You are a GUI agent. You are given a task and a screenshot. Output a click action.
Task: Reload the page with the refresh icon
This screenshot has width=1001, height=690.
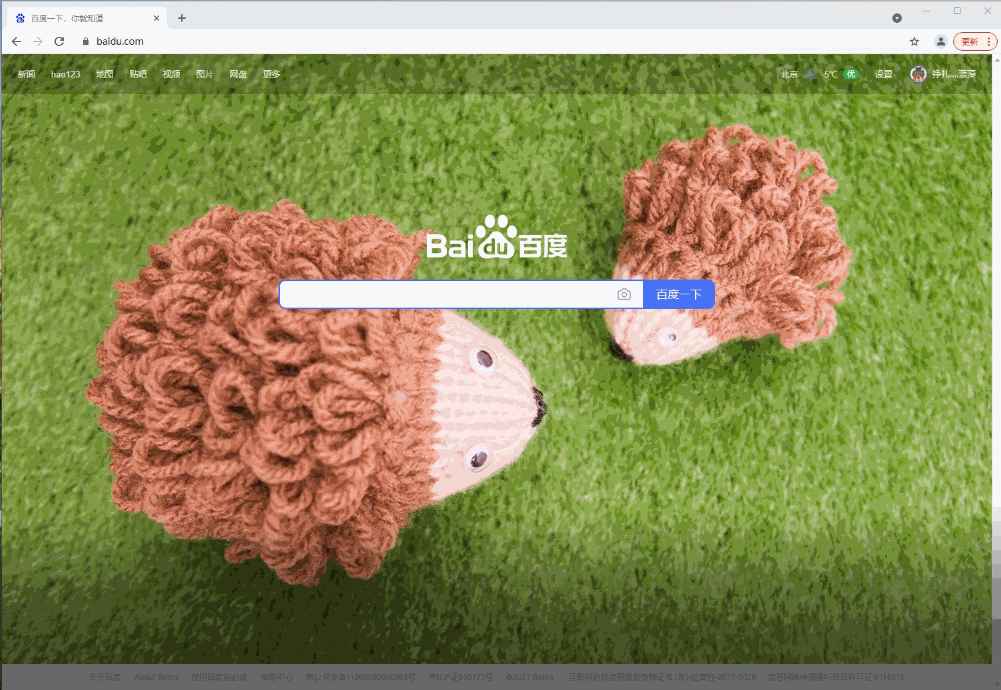tap(59, 41)
